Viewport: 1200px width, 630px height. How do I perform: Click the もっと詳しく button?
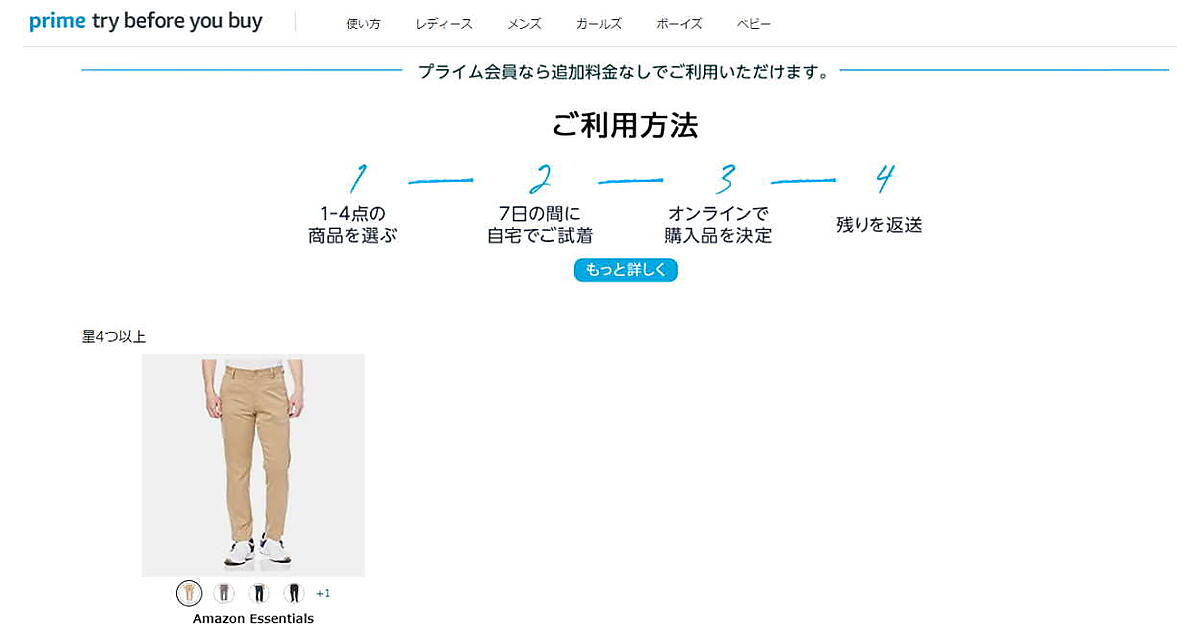[626, 270]
